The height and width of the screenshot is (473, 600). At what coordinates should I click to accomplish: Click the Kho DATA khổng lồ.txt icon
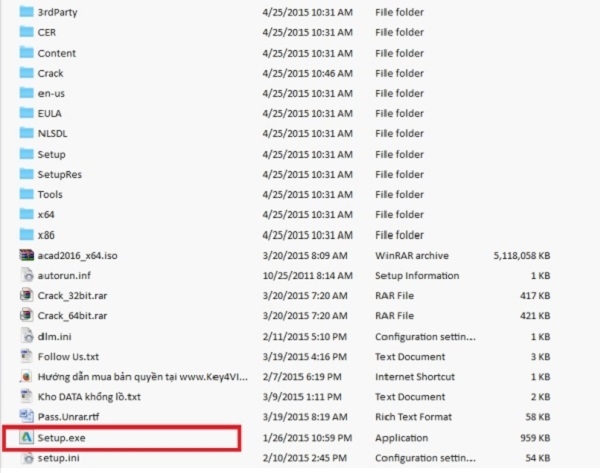(x=26, y=396)
